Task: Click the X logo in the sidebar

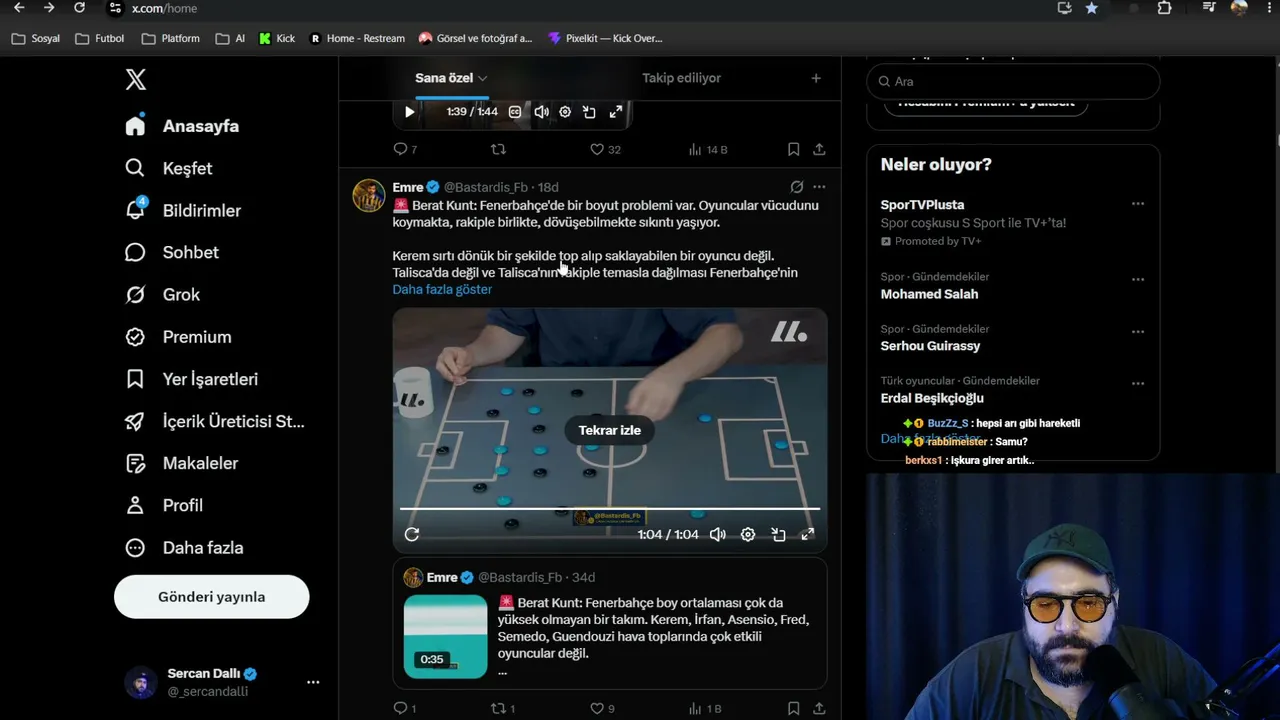Action: (x=136, y=80)
